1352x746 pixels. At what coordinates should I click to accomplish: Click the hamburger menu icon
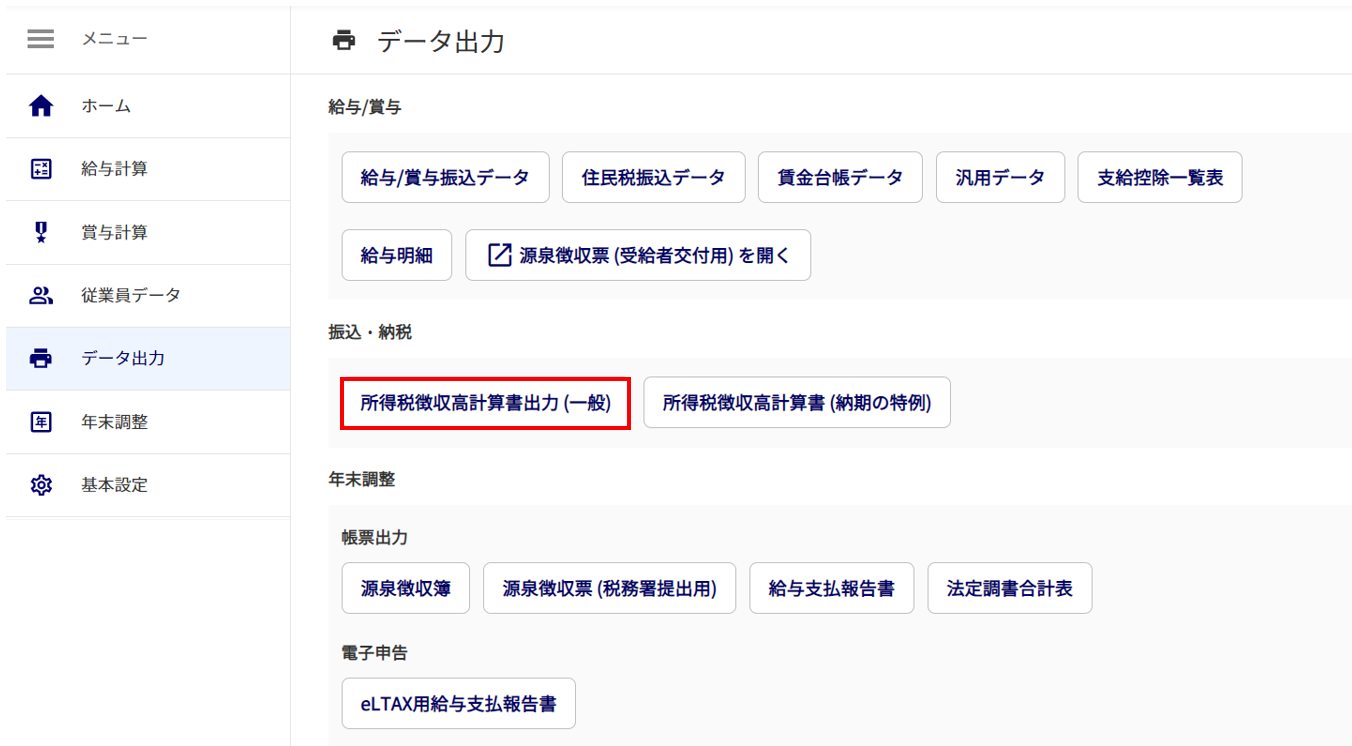tap(41, 39)
